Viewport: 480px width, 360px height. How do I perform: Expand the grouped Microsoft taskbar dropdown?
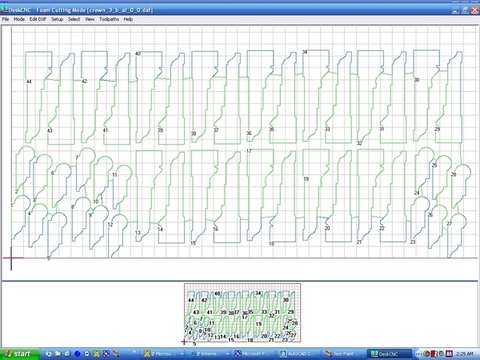pyautogui.click(x=182, y=354)
